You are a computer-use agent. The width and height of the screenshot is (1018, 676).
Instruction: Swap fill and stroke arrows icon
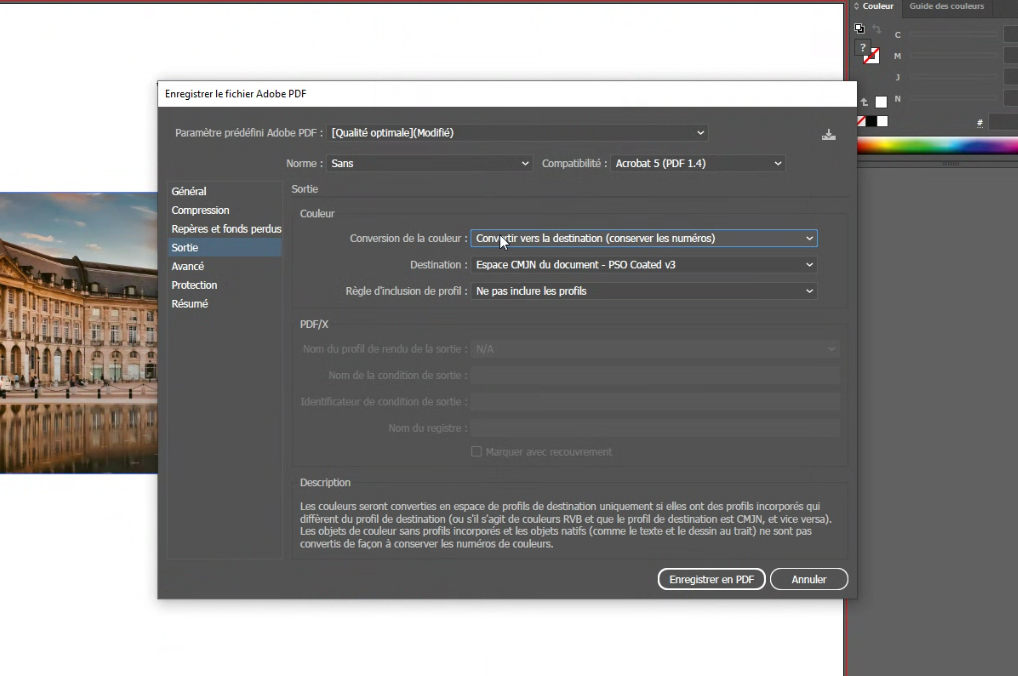877,30
